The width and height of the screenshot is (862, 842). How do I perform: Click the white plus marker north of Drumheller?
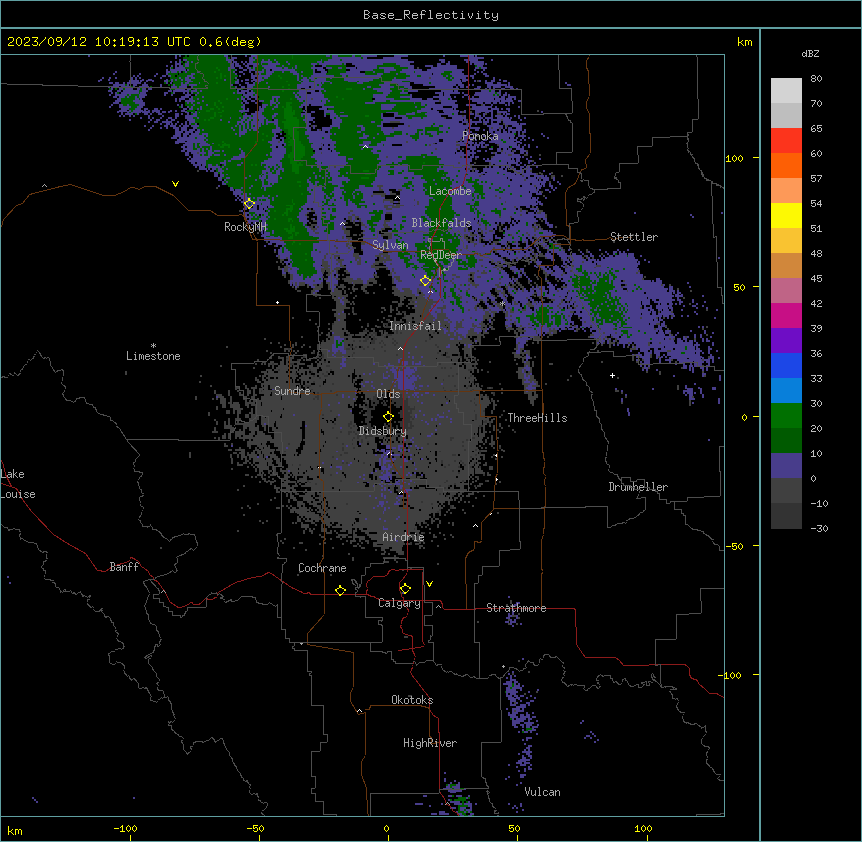point(612,375)
